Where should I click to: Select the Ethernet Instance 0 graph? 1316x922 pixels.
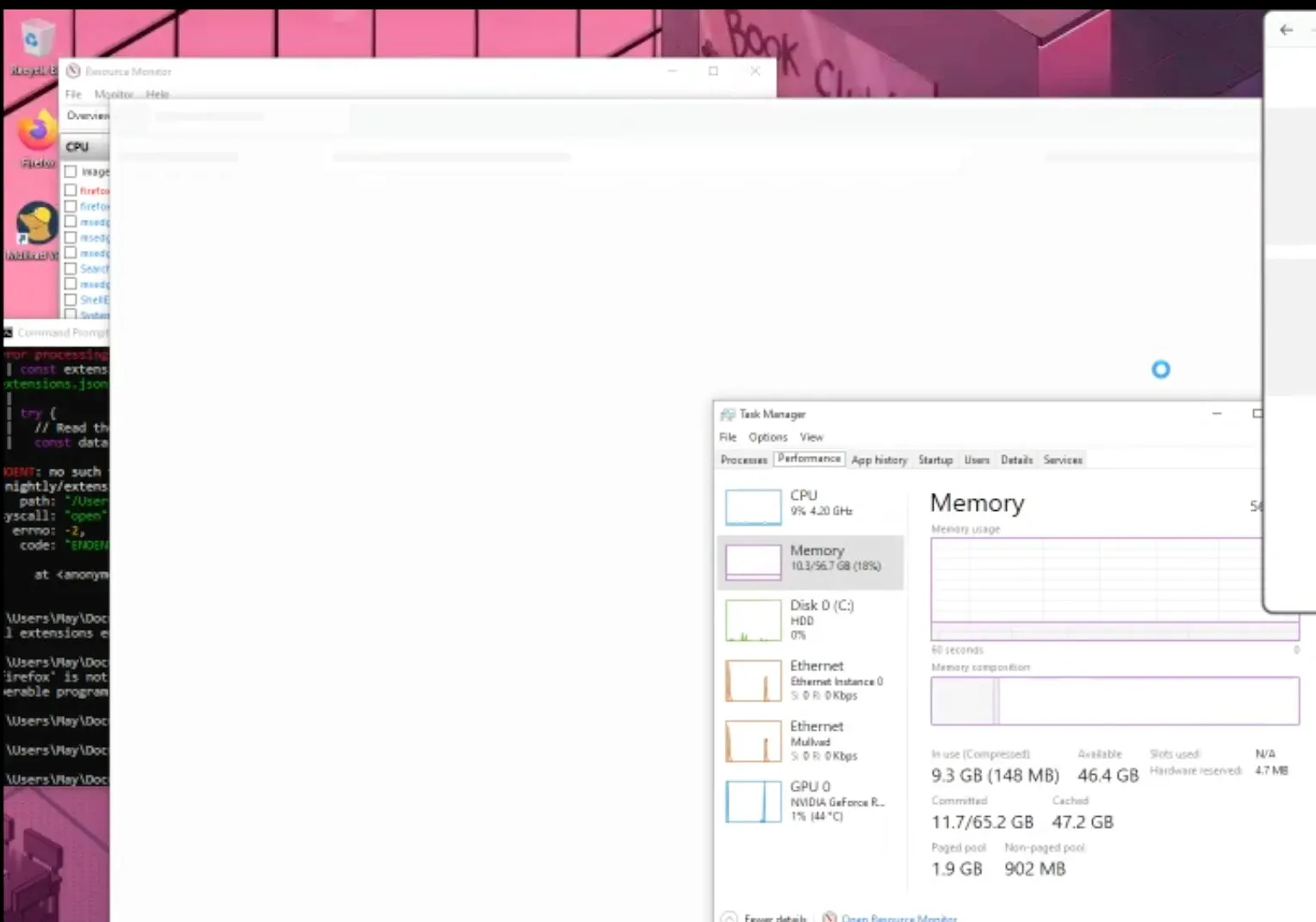(810, 680)
